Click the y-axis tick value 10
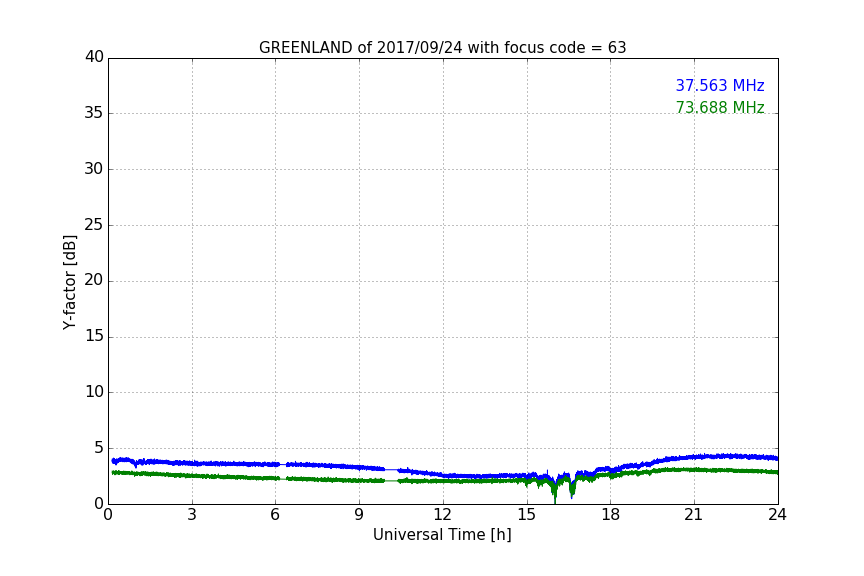 (x=94, y=392)
